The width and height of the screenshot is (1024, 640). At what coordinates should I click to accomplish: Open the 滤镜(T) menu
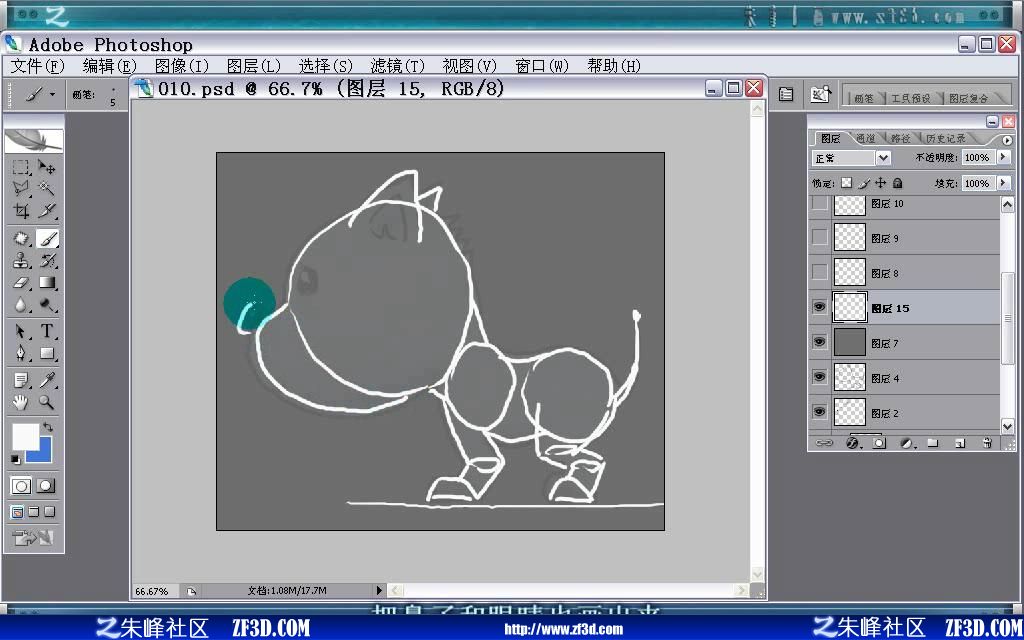click(397, 66)
